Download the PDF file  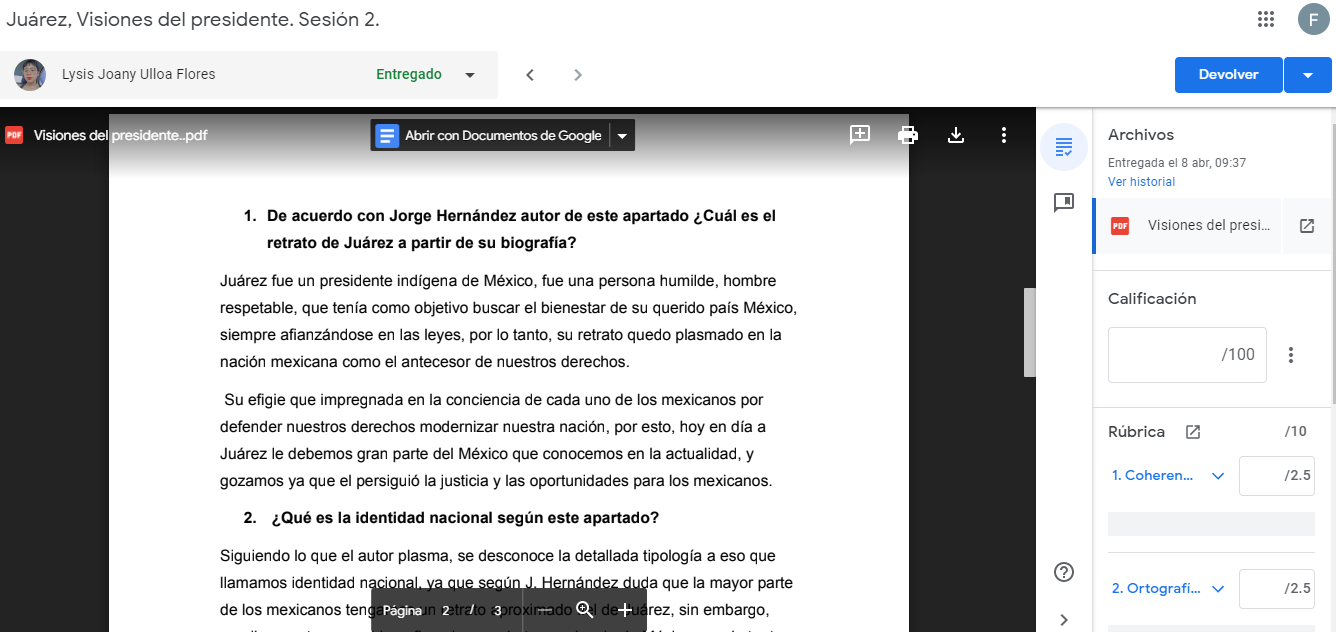tap(956, 135)
